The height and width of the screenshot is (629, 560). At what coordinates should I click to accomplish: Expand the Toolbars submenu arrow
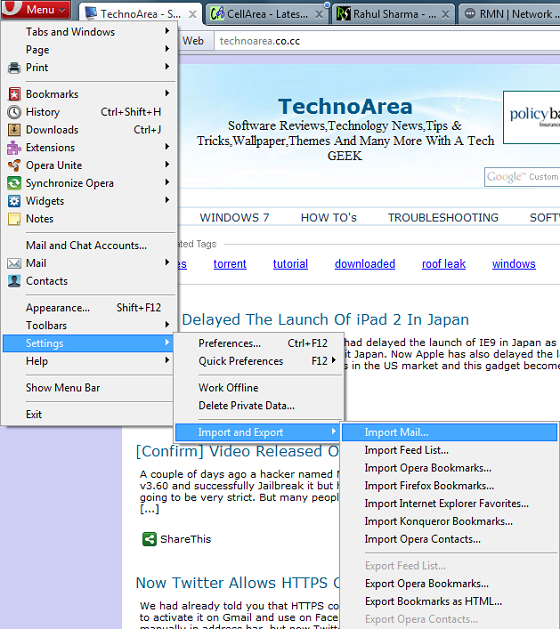pos(167,324)
